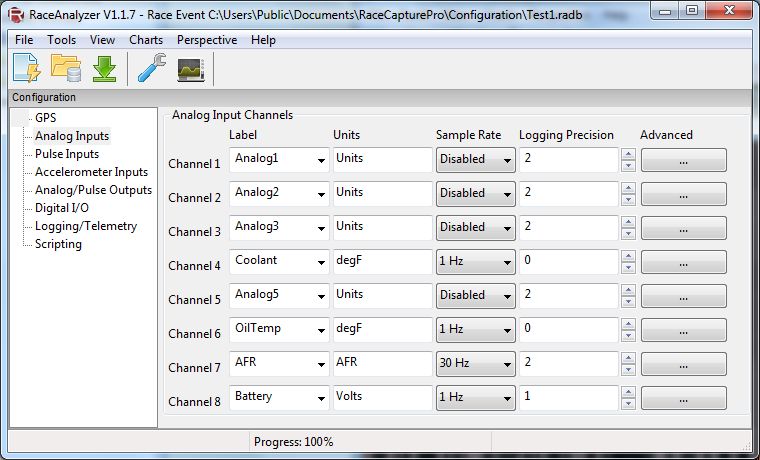The width and height of the screenshot is (760, 460).
Task: Click the green download arrow toolbar icon
Action: [105, 68]
